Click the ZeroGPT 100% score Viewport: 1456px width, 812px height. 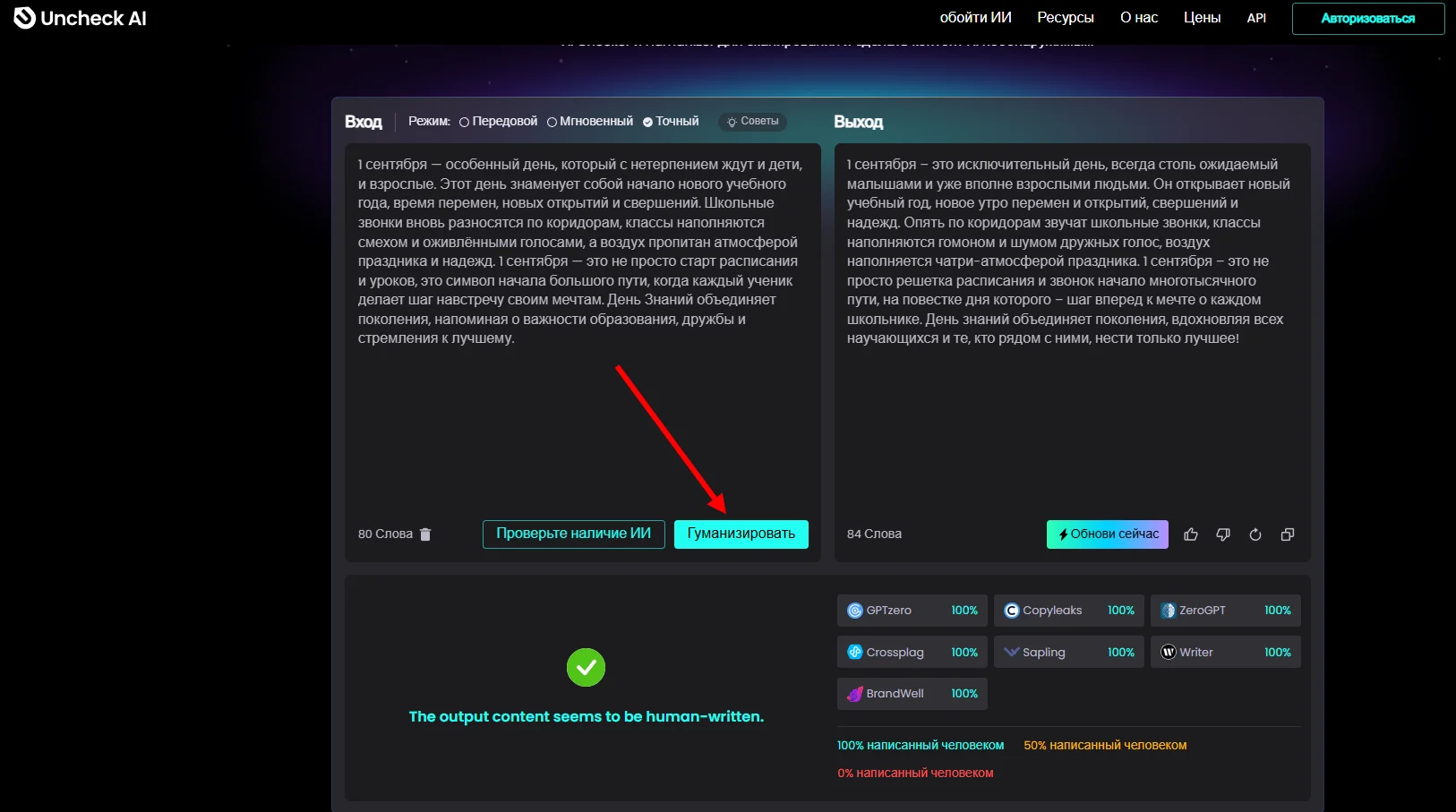tap(1278, 611)
